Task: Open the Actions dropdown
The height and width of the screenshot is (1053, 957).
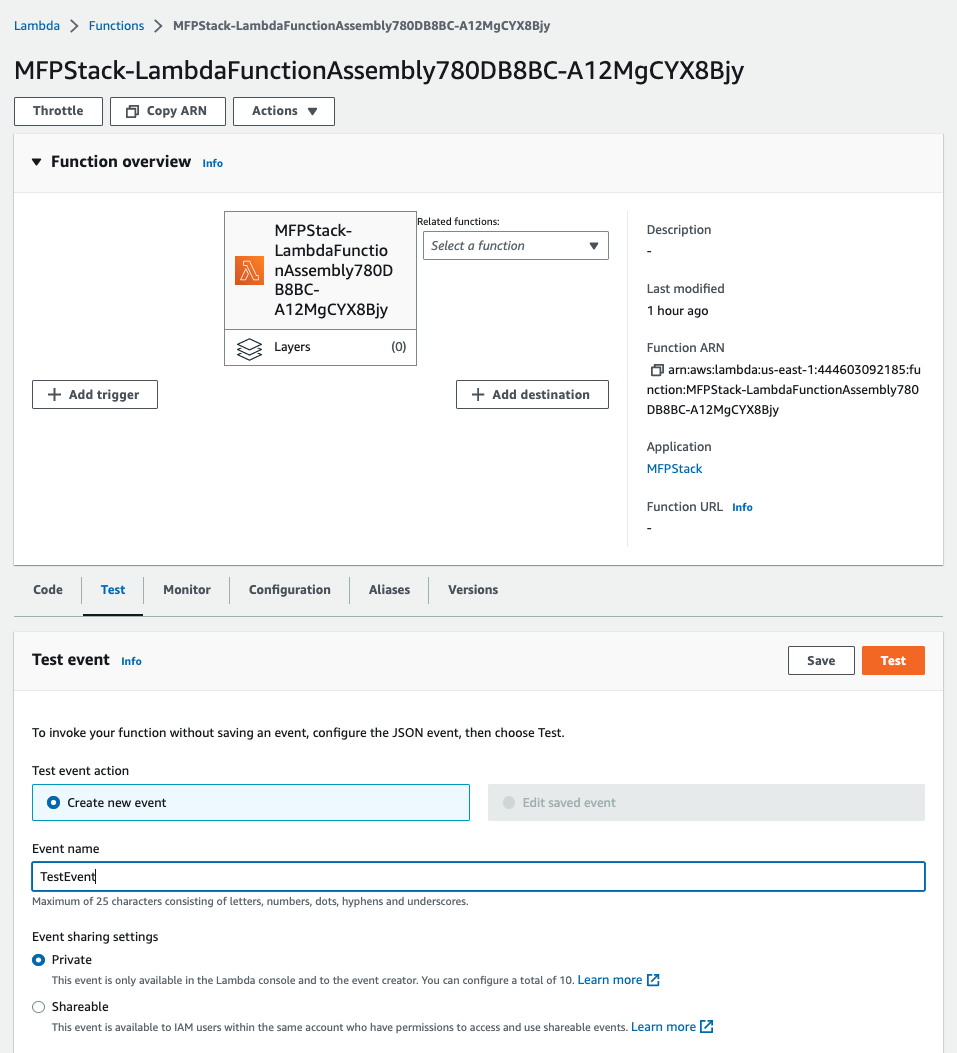Action: point(283,111)
